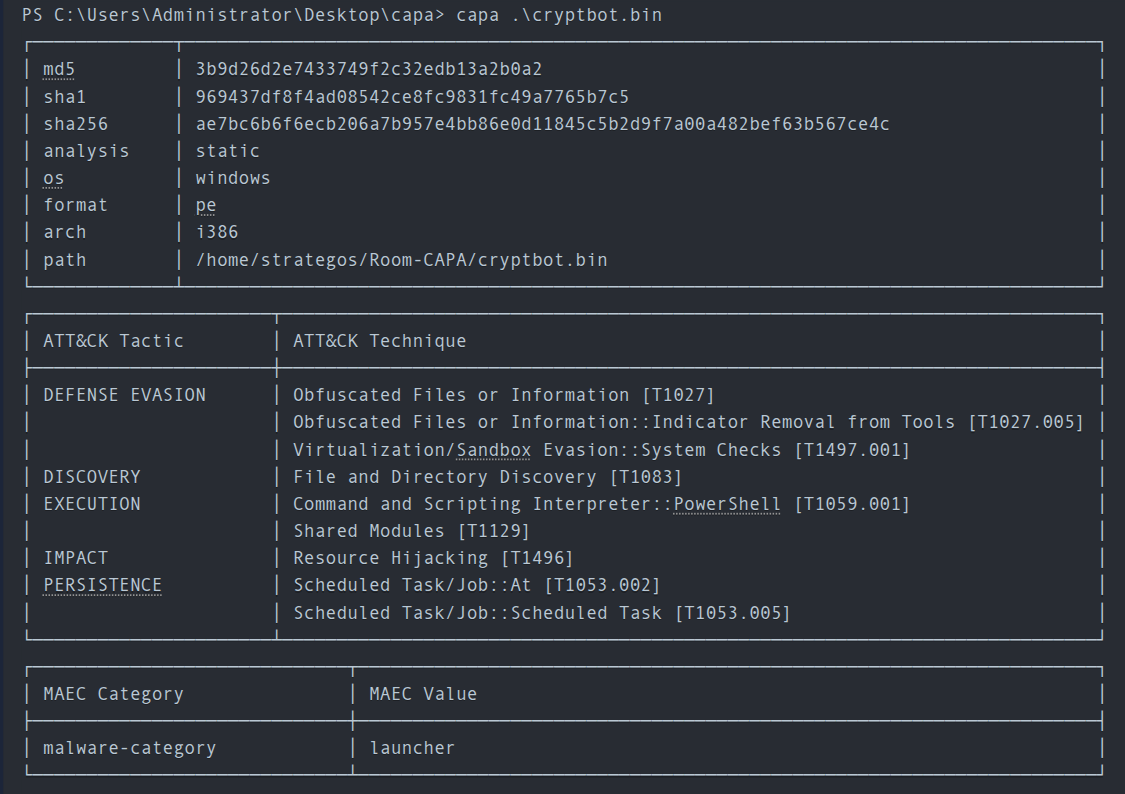This screenshot has height=794, width=1125.
Task: Click the ATT&CK Technique column header
Action: [x=379, y=341]
